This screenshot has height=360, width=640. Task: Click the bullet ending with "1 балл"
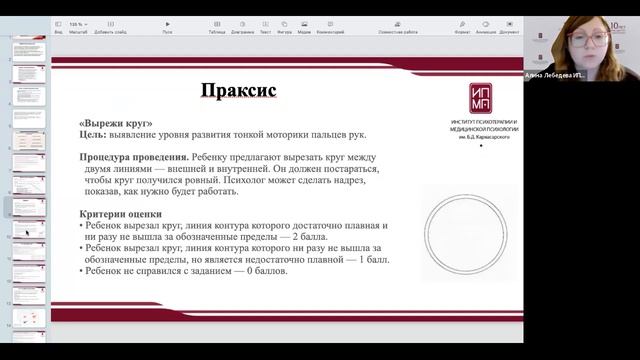234,254
